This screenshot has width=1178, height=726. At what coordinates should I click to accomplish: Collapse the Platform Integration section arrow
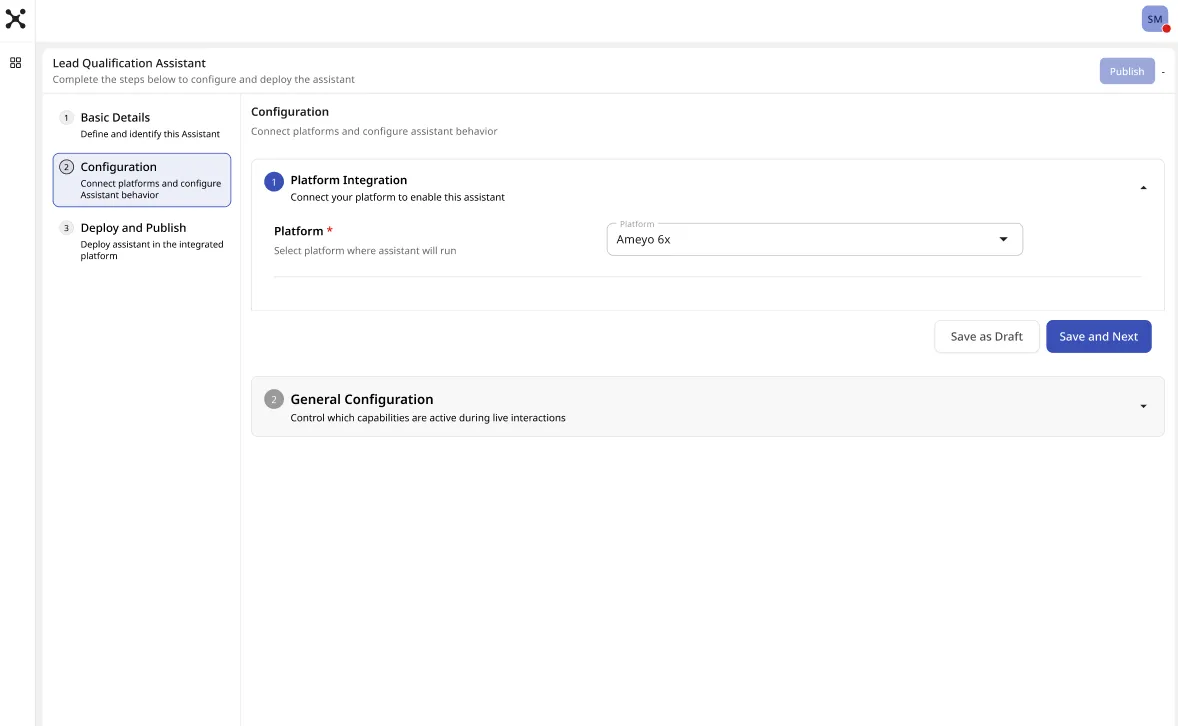1143,188
